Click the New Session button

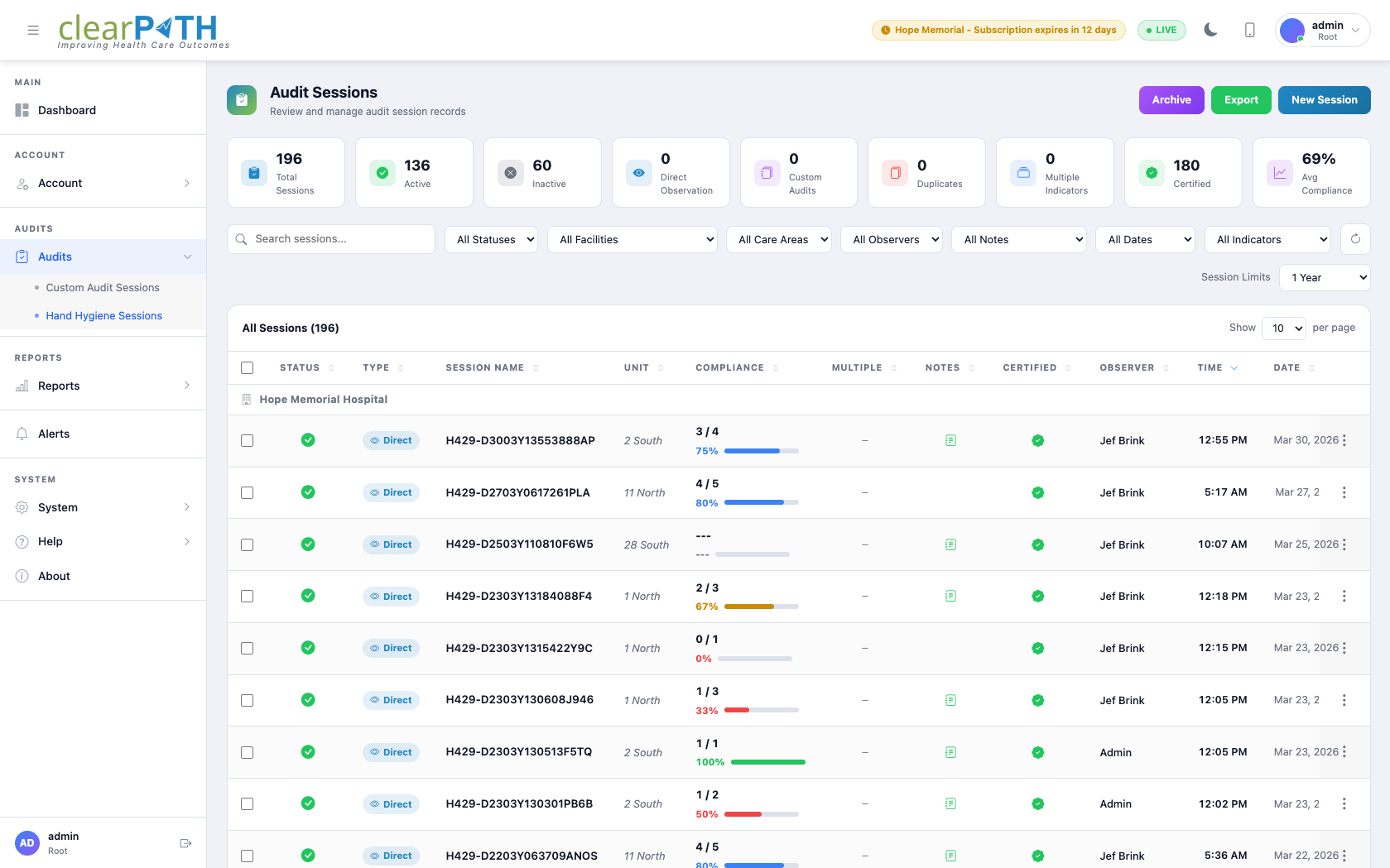pyautogui.click(x=1323, y=99)
